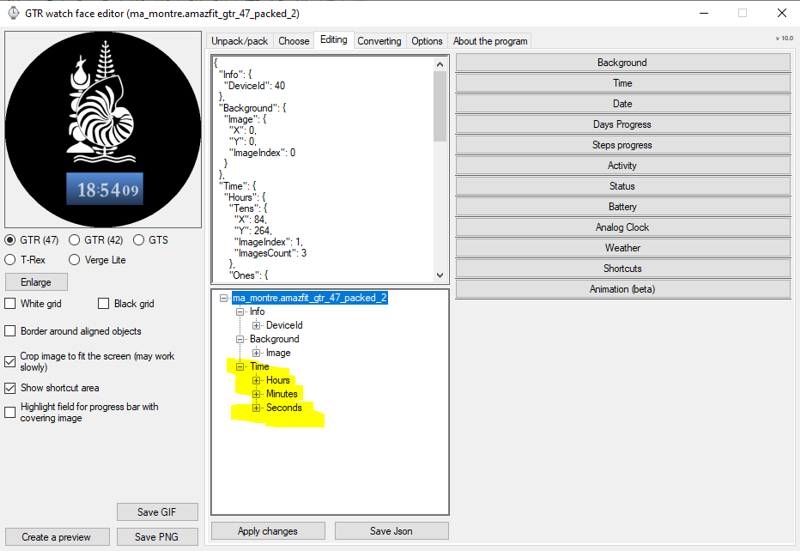Viewport: 800px width, 551px height.
Task: Expand the Hours tree node
Action: pos(256,381)
